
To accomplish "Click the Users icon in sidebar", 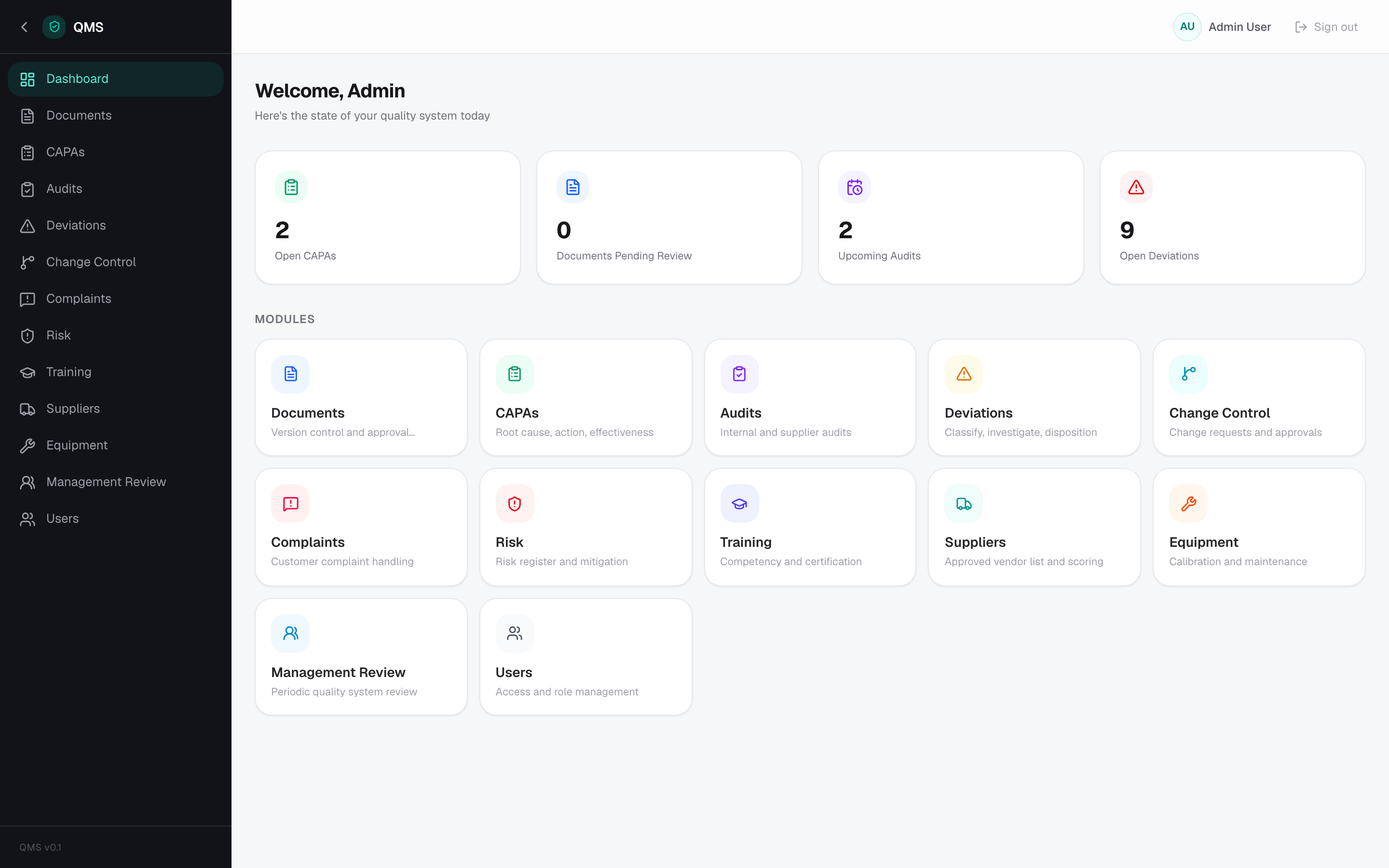I will click(27, 519).
